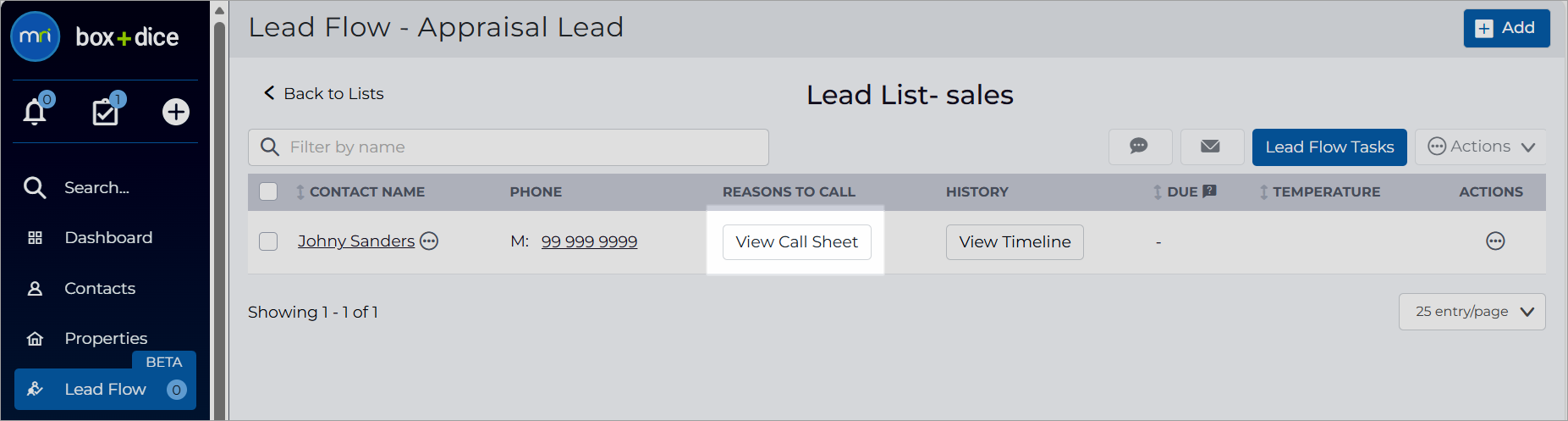Screen dimensions: 1568x421
Task: Open the notifications bell icon
Action: click(35, 112)
